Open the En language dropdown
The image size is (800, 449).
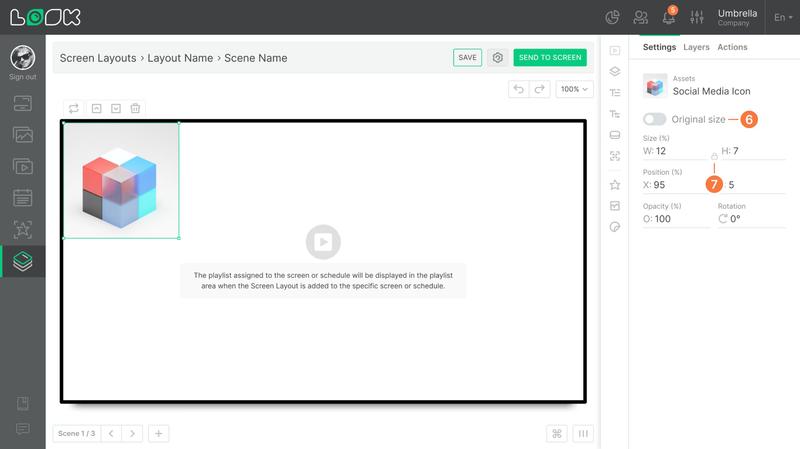[x=783, y=17]
